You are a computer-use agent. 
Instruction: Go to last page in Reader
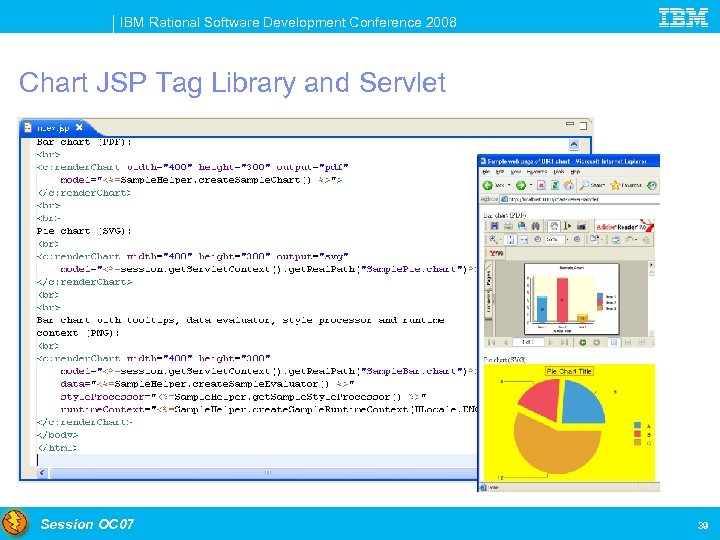(x=564, y=342)
